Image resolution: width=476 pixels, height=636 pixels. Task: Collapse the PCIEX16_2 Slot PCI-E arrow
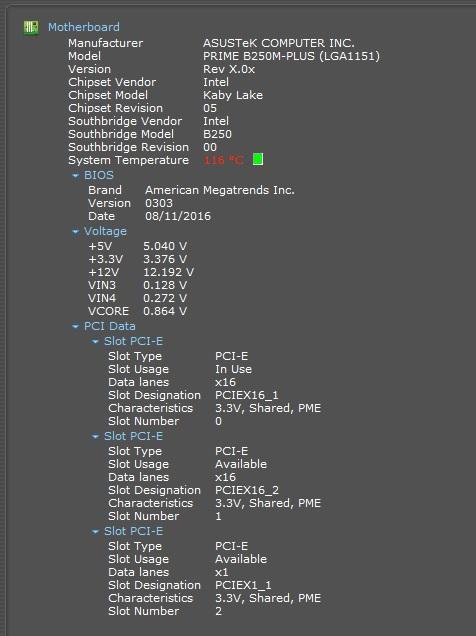95,436
